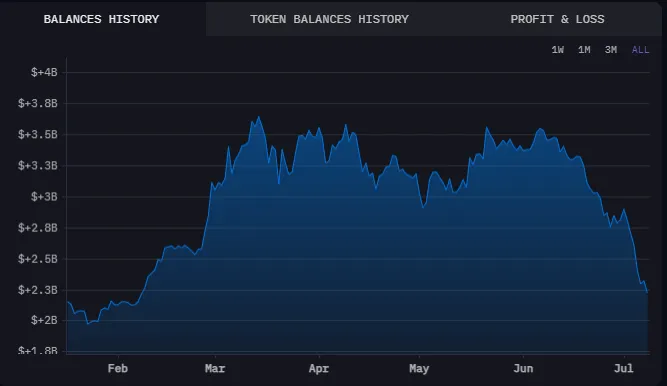Select the Jul month label
The image size is (667, 386).
click(624, 368)
